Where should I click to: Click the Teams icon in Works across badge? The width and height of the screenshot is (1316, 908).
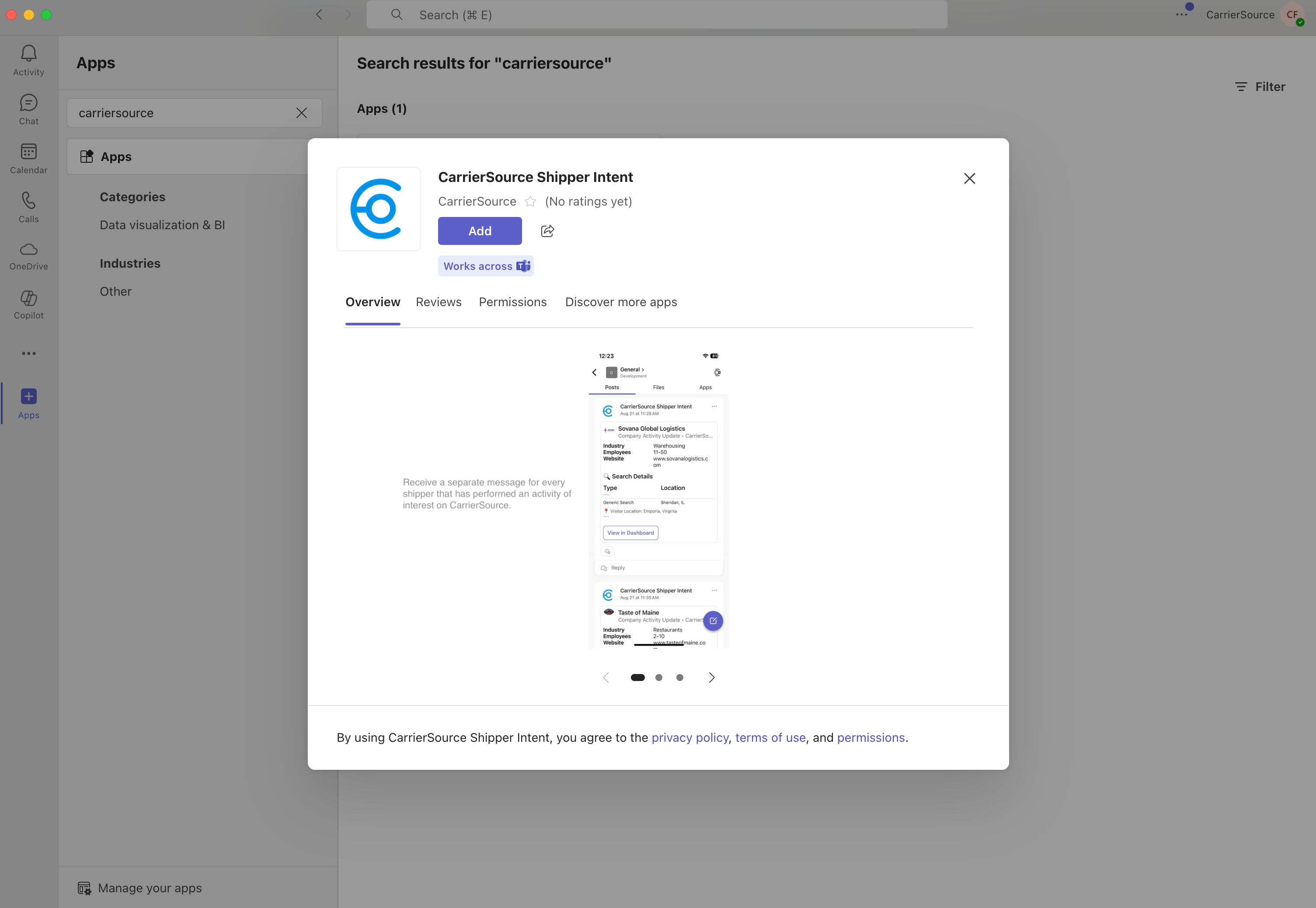[523, 265]
